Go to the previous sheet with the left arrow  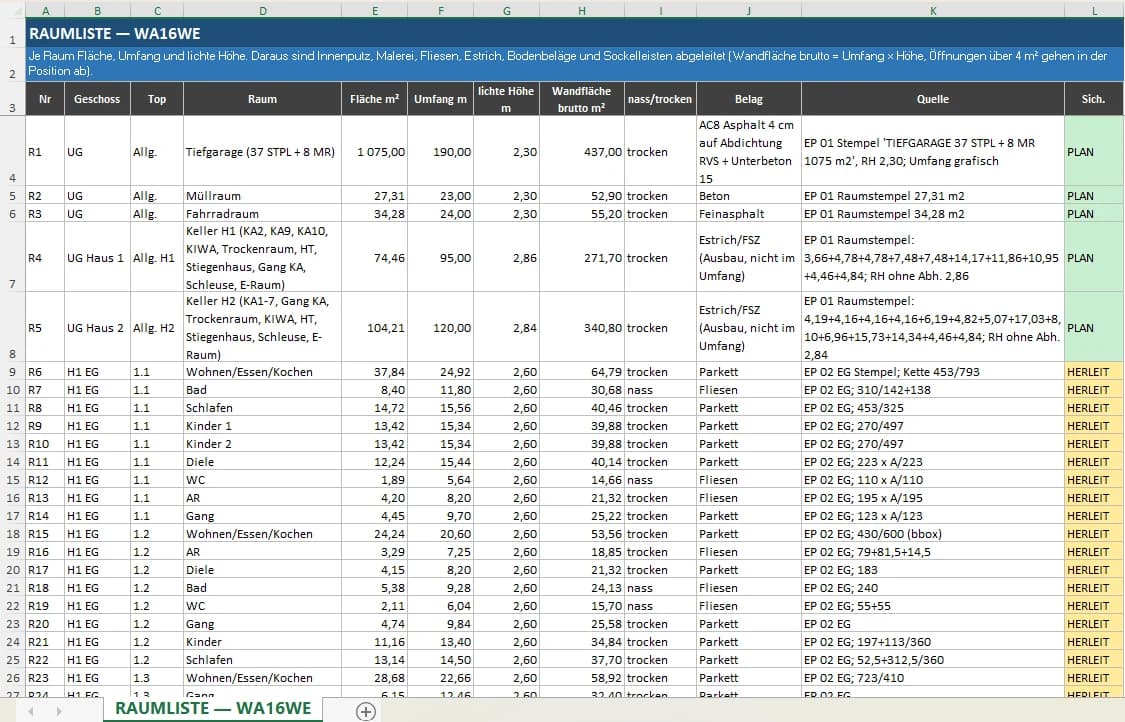coord(31,711)
